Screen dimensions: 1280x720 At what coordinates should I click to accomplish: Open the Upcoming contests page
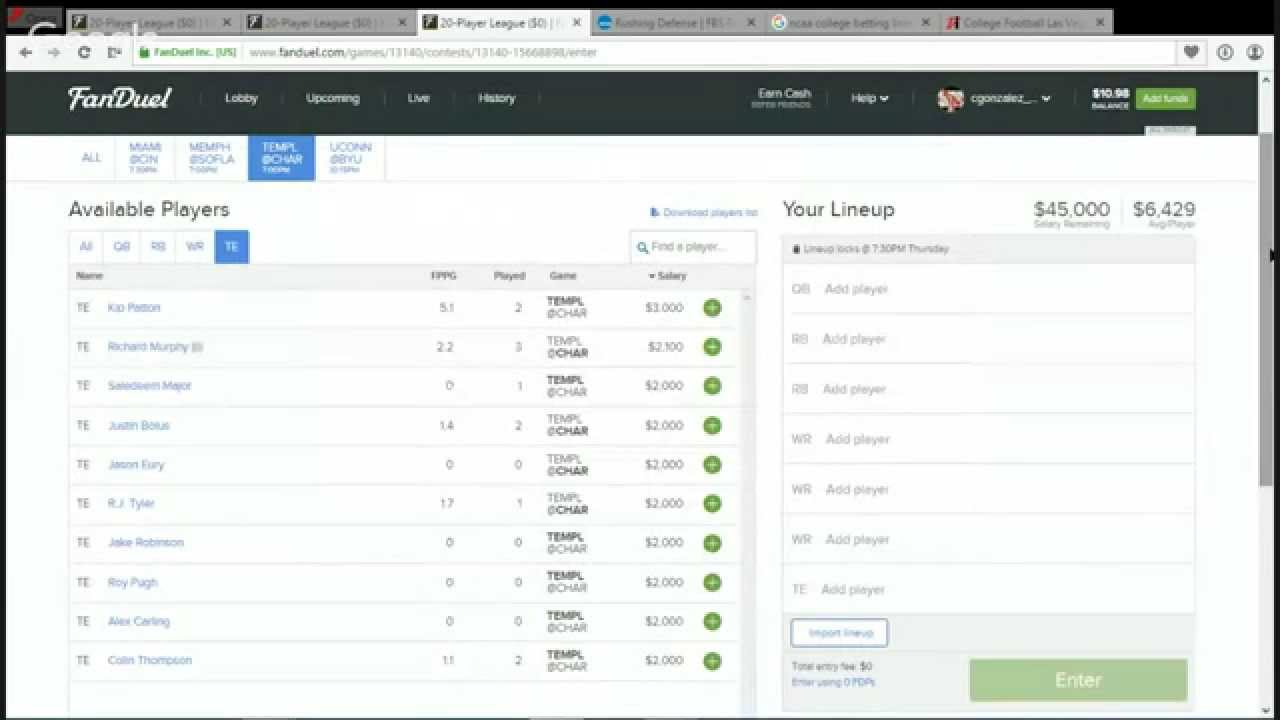point(332,98)
